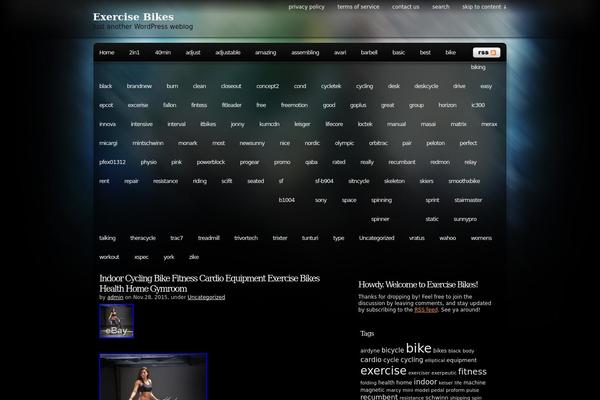Click the admin author link
The height and width of the screenshot is (400, 600).
115,297
